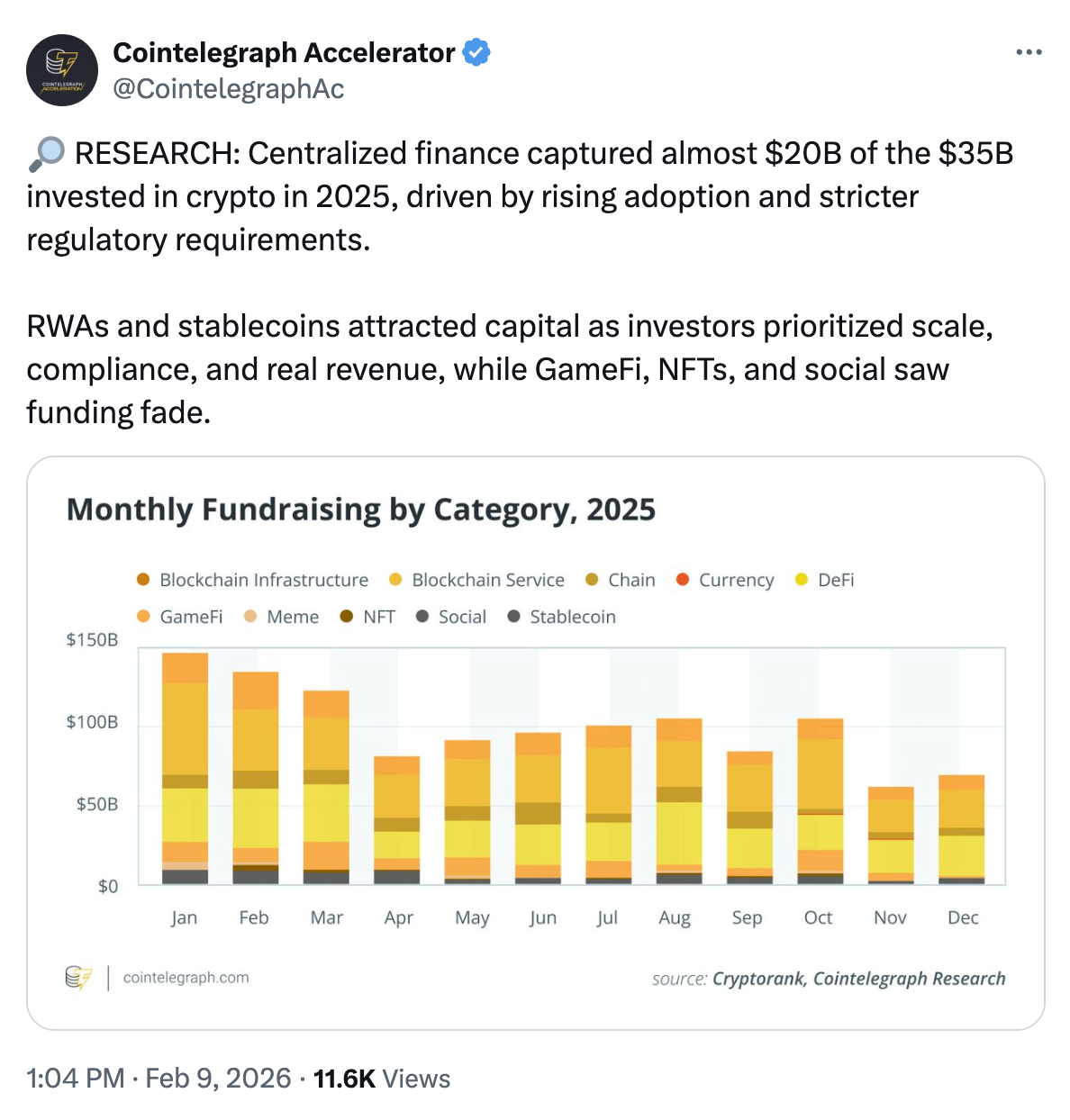
Task: Click the GameFi legend orange dot
Action: click(143, 617)
